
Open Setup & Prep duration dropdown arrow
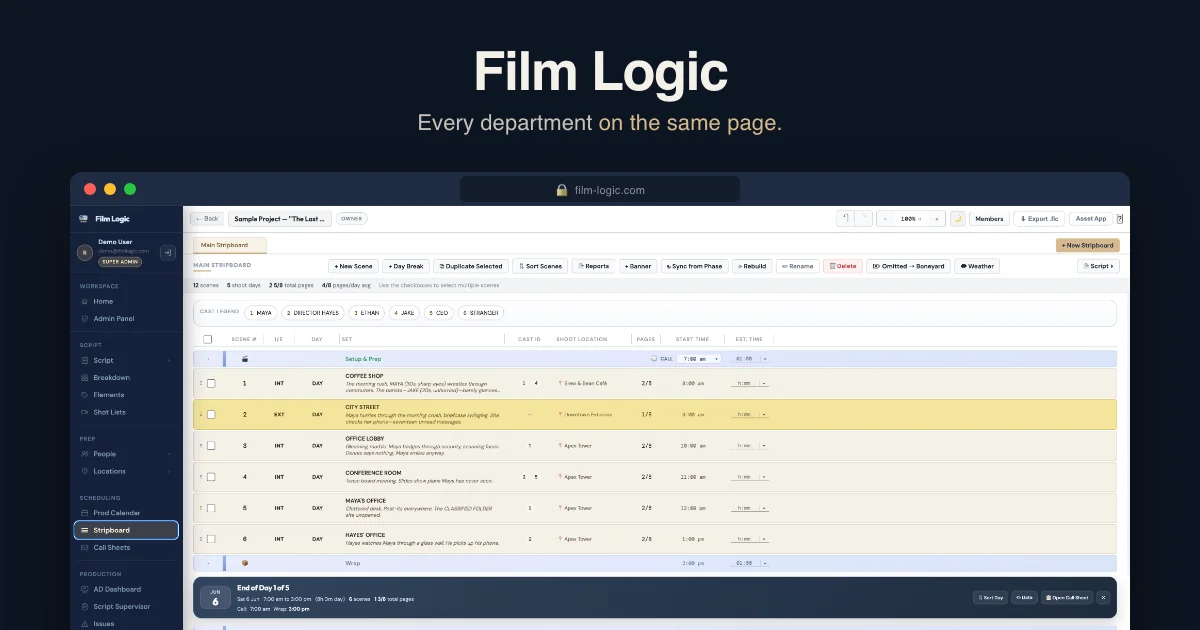[x=765, y=358]
